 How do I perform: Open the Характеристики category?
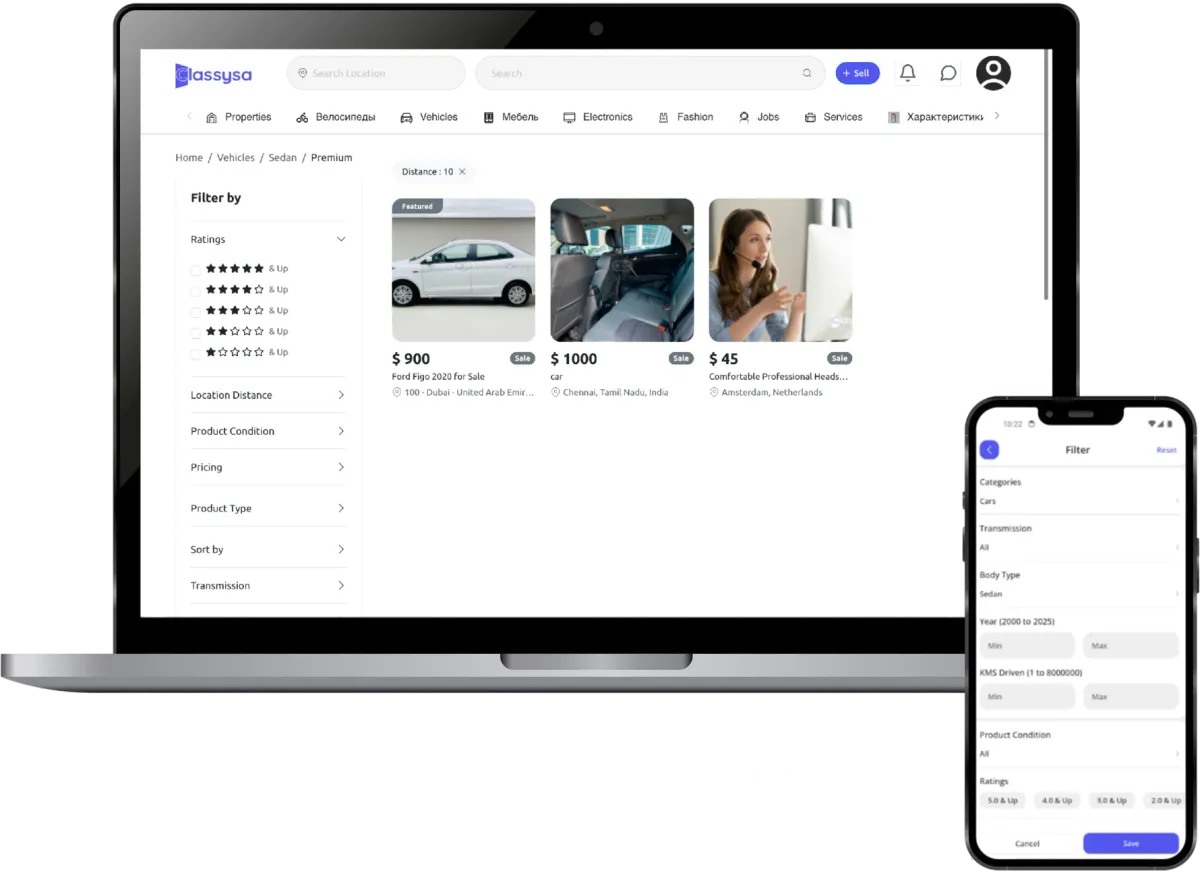[935, 117]
